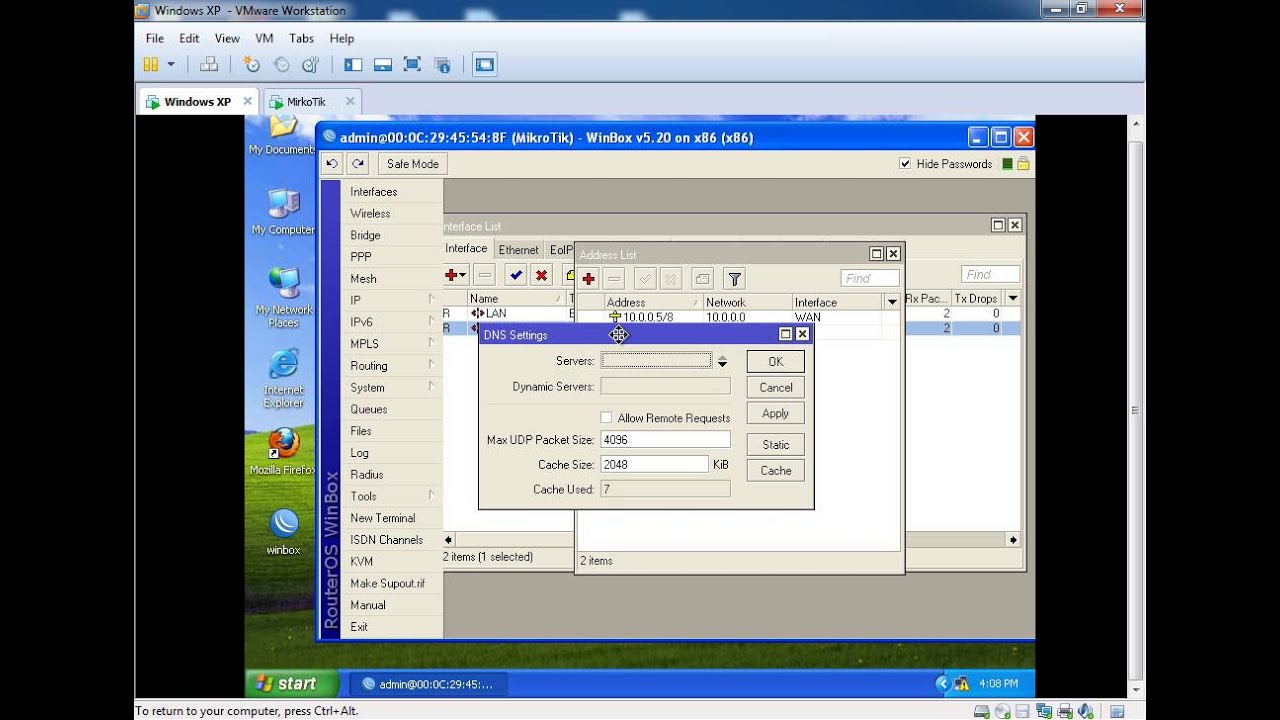This screenshot has width=1280, height=720.
Task: Toggle the console view icon
Action: [484, 64]
